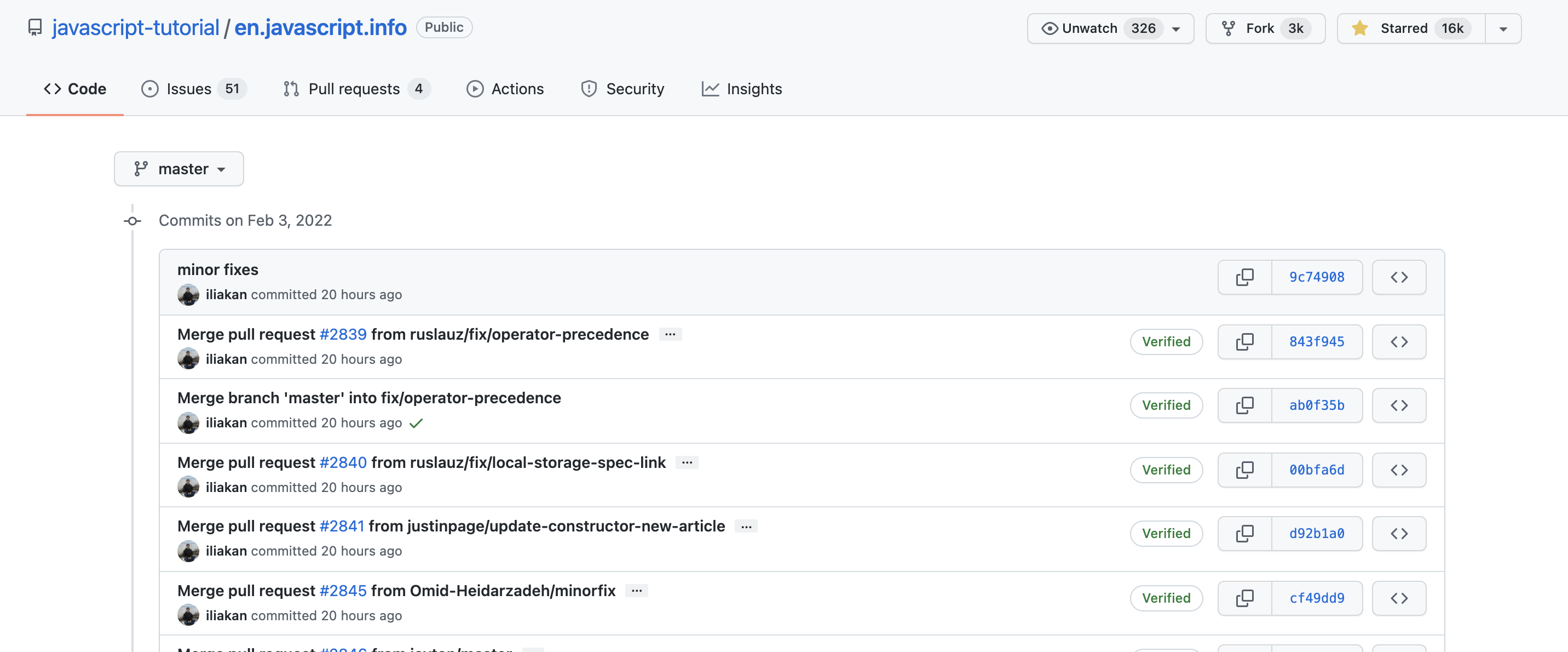Click iliakan avatar on minor fixes commit
This screenshot has height=652, width=1568.
[x=188, y=295]
